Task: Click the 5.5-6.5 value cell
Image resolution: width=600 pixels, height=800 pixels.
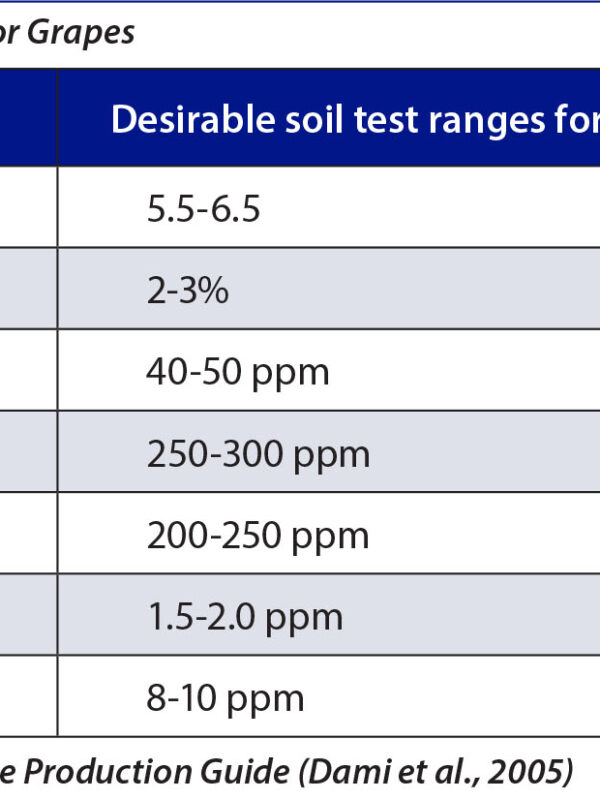Action: pyautogui.click(x=203, y=209)
